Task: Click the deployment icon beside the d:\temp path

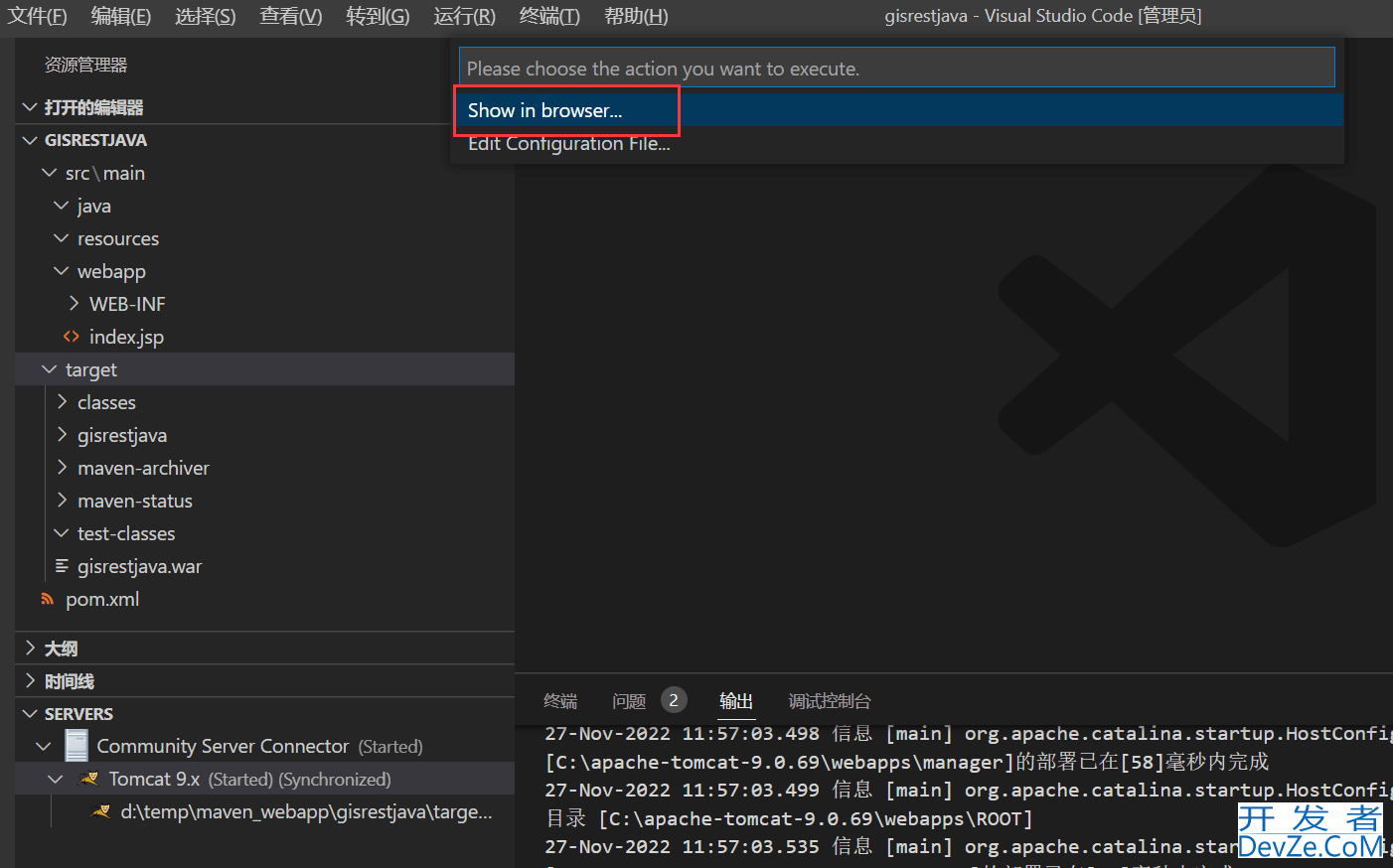Action: point(100,812)
